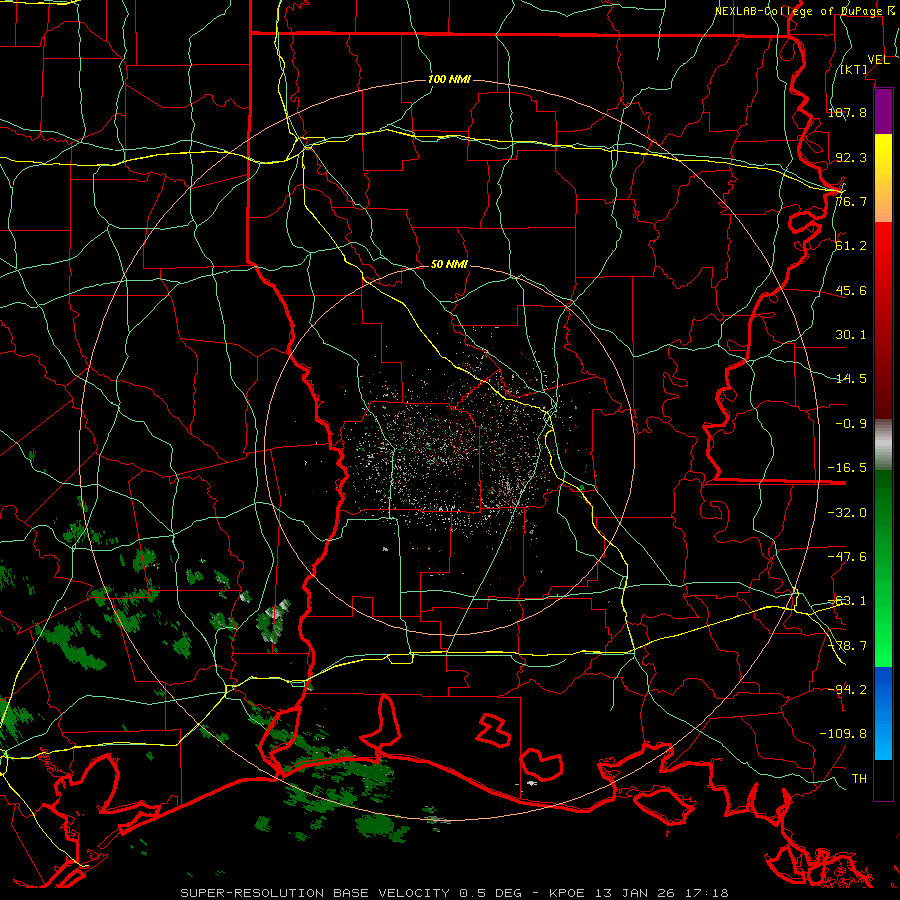Click the TH legend label
Image resolution: width=900 pixels, height=900 pixels.
click(x=859, y=779)
